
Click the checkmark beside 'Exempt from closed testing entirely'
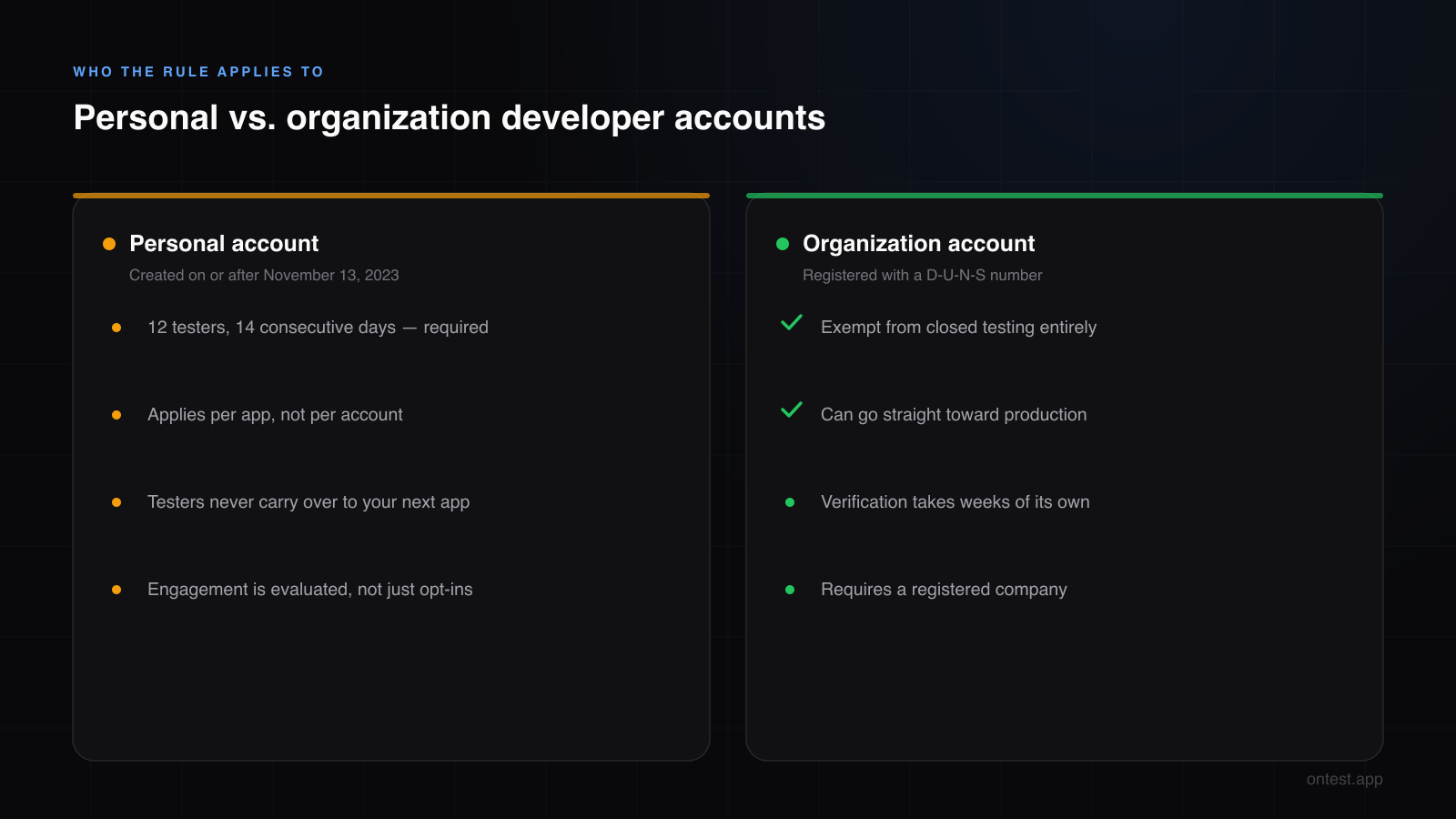pyautogui.click(x=792, y=323)
